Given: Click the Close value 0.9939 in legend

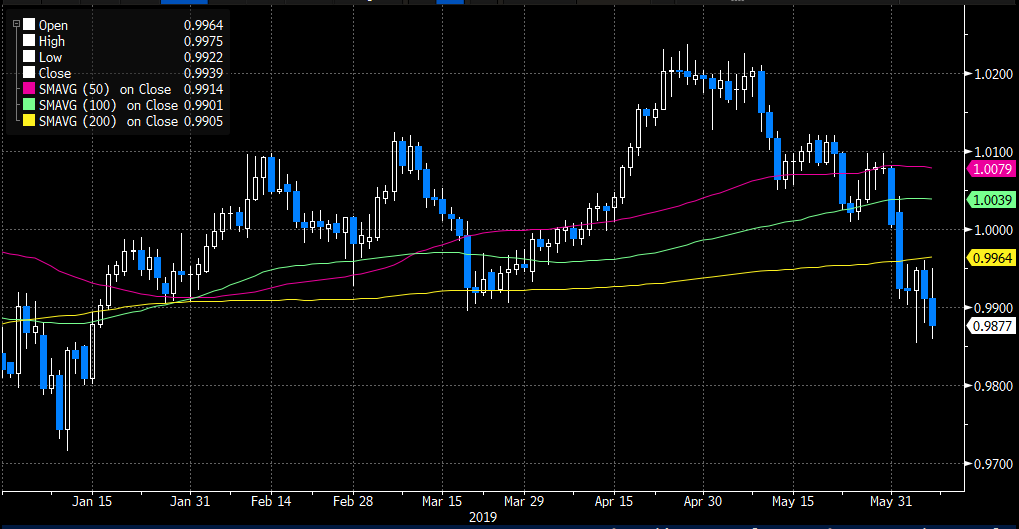Looking at the screenshot, I should pyautogui.click(x=203, y=73).
